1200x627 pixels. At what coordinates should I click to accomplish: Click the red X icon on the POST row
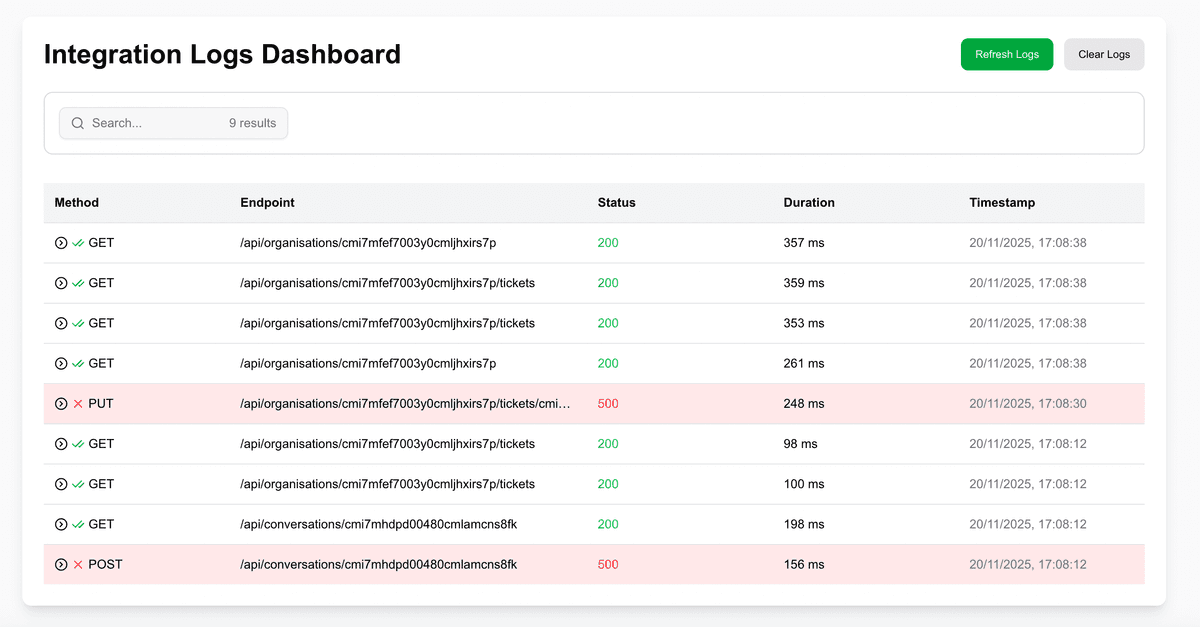tap(78, 565)
